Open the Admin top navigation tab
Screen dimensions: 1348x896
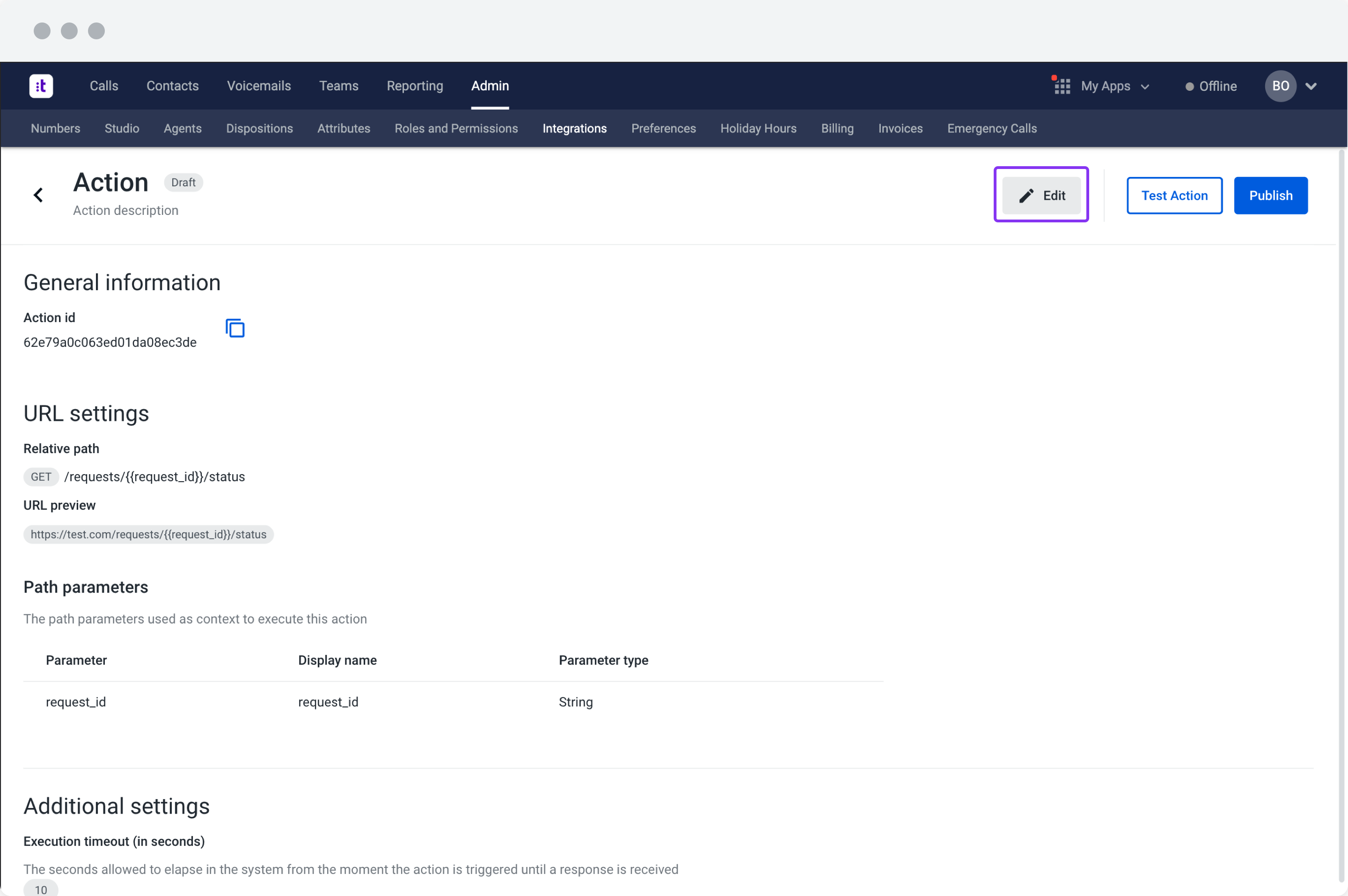(490, 86)
